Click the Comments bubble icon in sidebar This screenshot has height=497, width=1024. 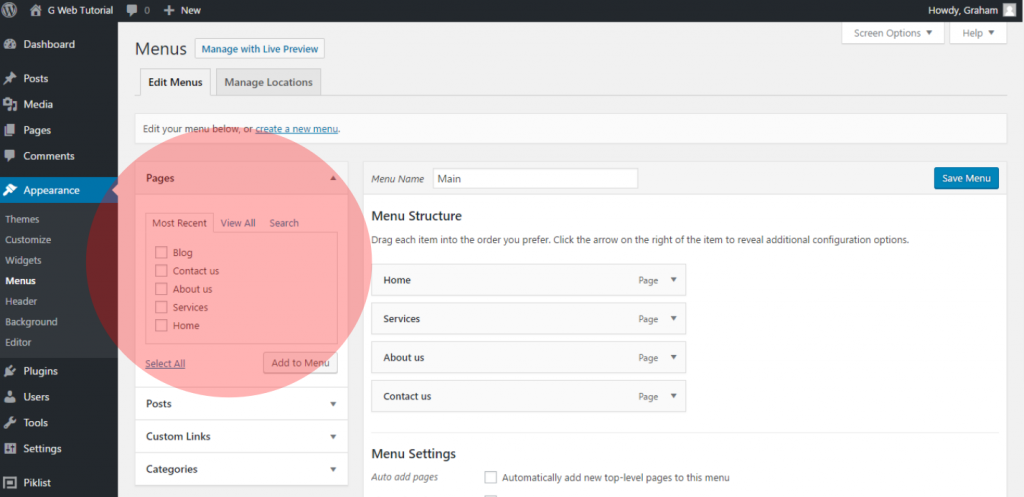click(10, 156)
